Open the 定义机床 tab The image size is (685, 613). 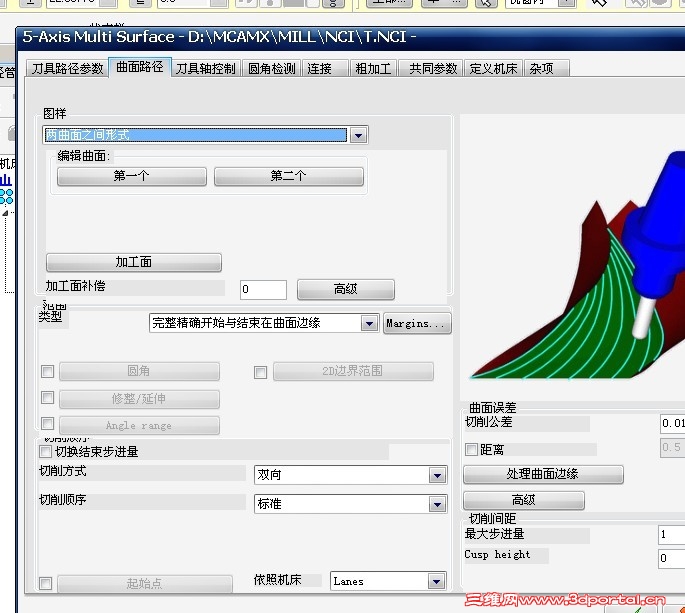point(493,69)
